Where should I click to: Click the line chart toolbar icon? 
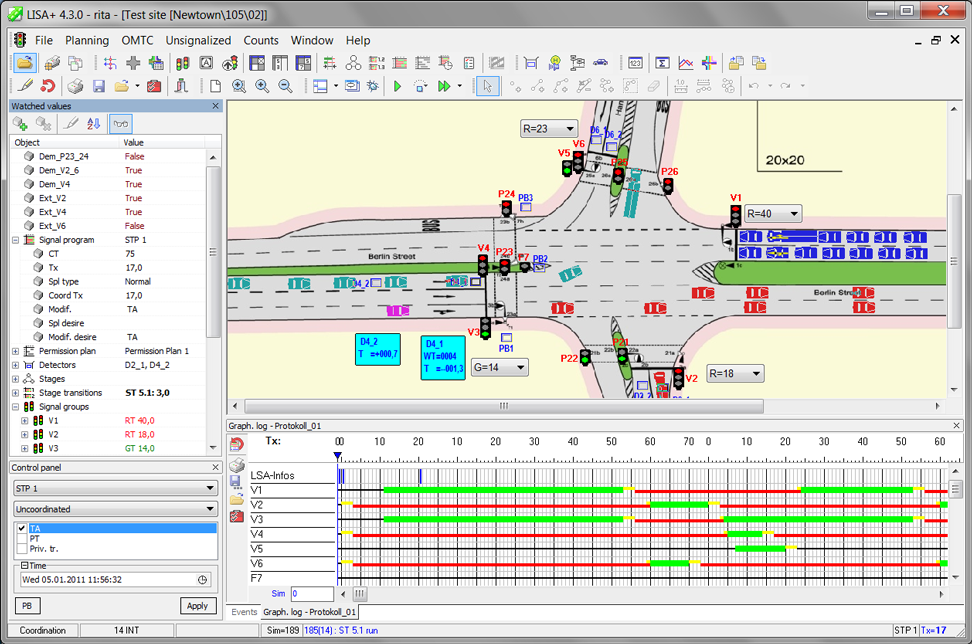pyautogui.click(x=685, y=63)
